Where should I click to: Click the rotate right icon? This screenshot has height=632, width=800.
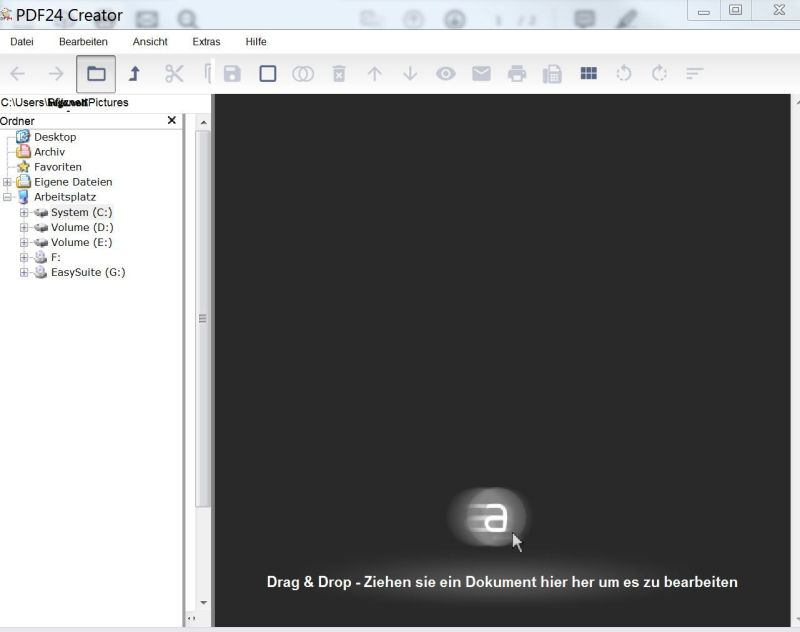(659, 74)
